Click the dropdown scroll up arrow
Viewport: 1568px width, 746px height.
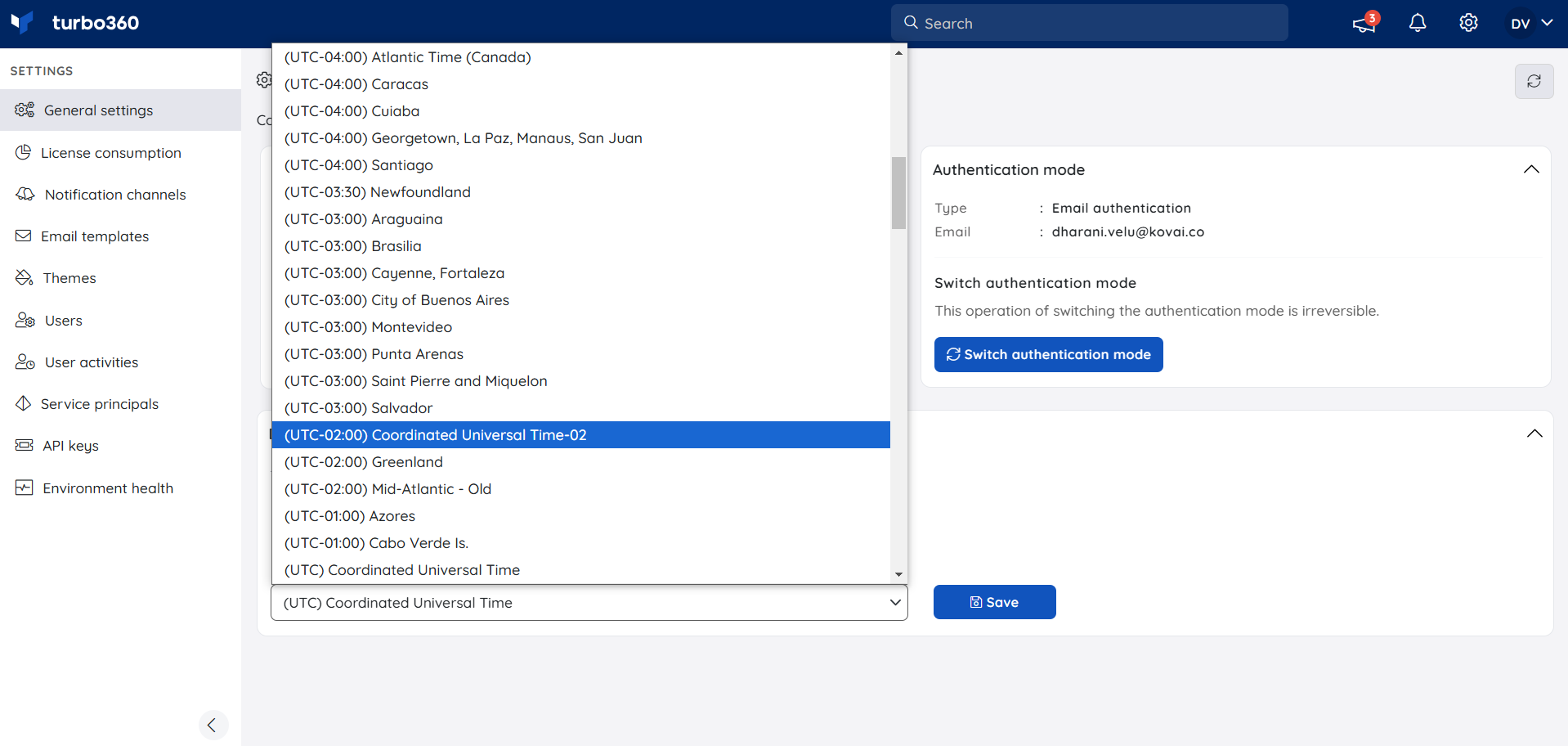click(x=898, y=52)
